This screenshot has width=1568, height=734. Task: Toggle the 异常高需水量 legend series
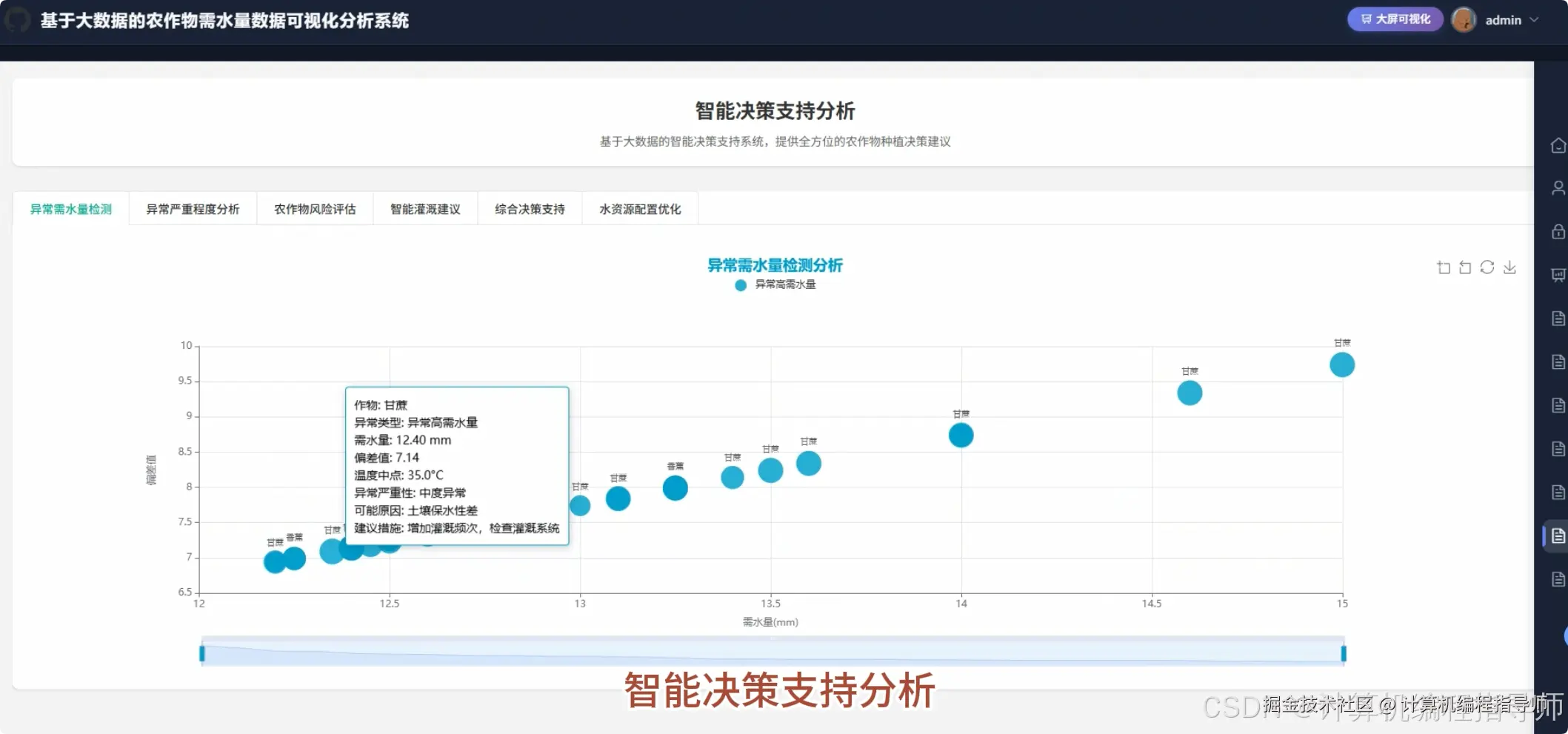tap(775, 284)
